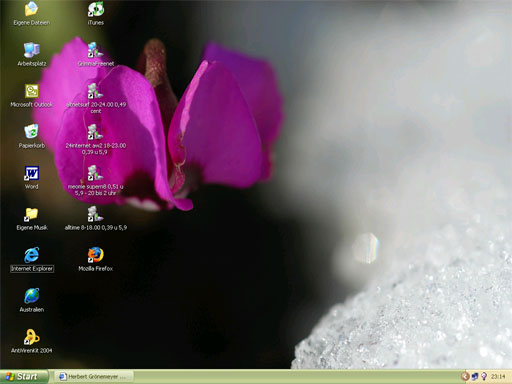Select the abnetsurf 20-24.00 connection icon
This screenshot has height=384, width=512.
click(95, 91)
